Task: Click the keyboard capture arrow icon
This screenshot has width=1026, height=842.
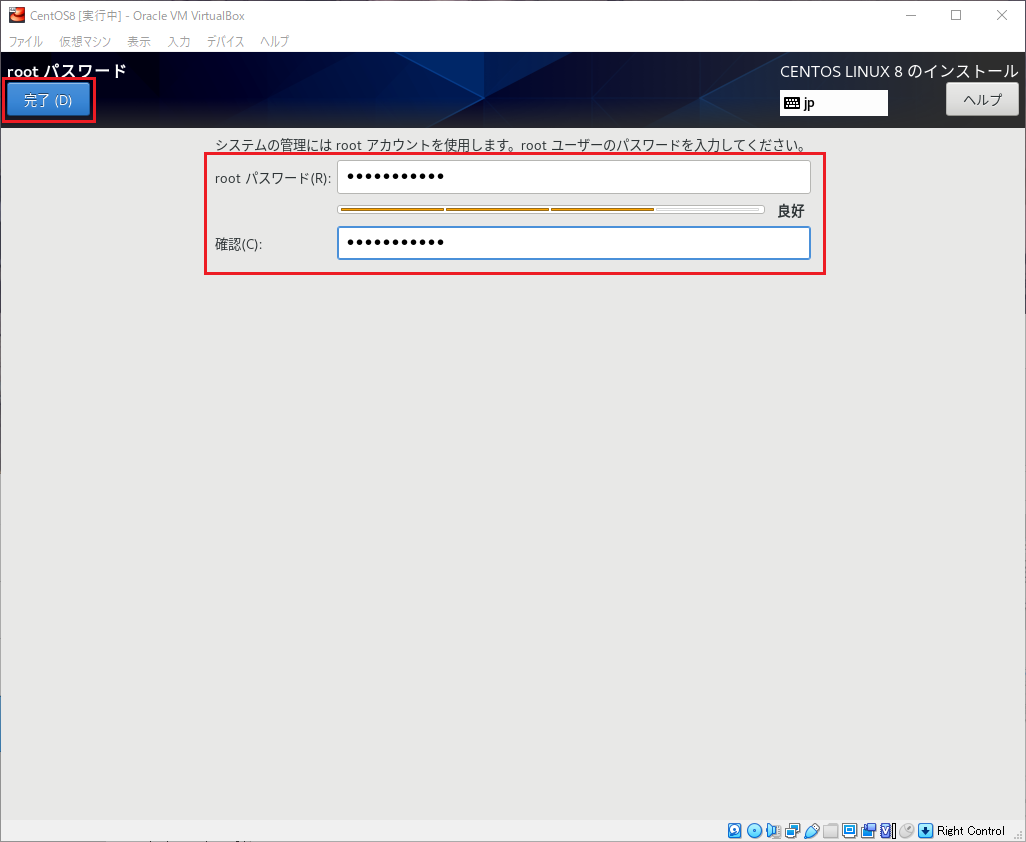Action: pos(925,831)
